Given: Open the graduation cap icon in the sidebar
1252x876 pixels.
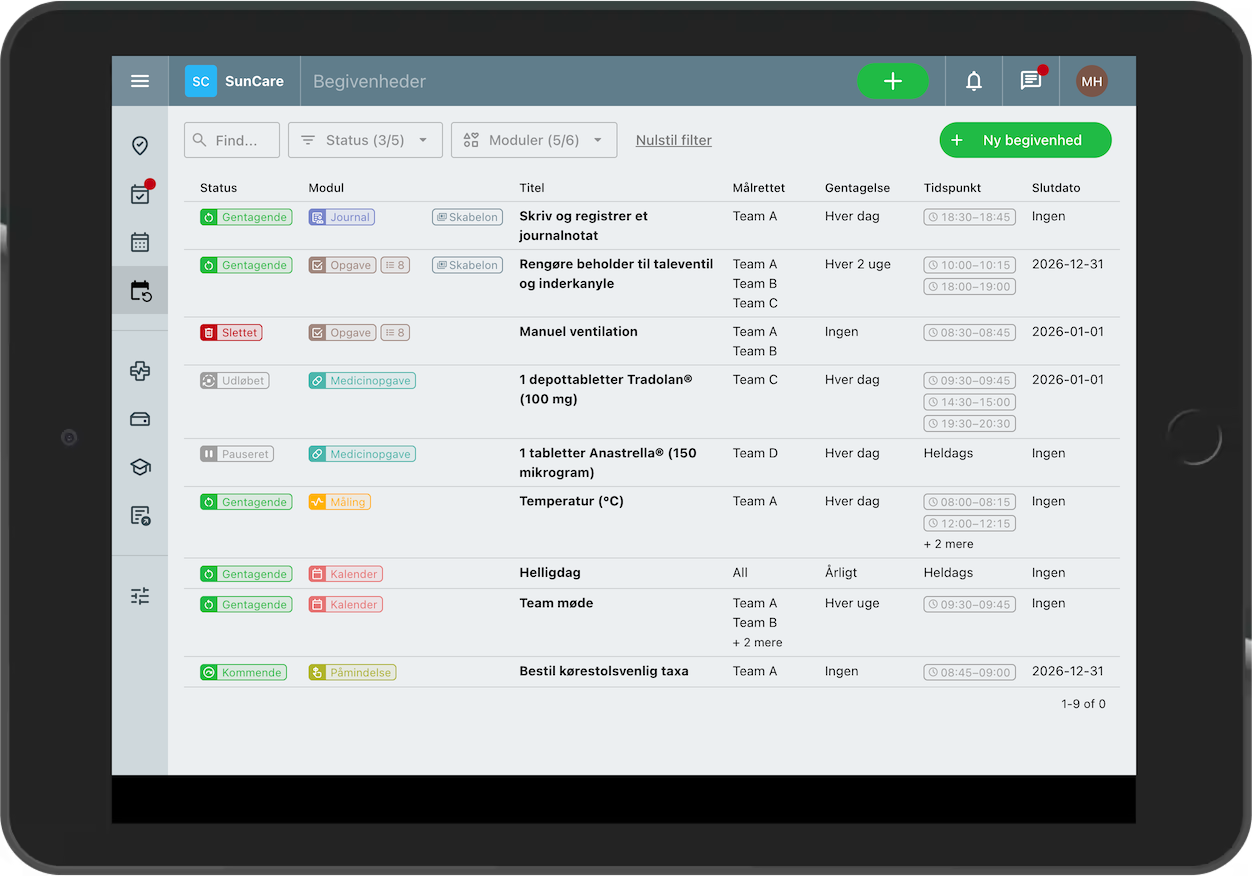Looking at the screenshot, I should tap(139, 467).
